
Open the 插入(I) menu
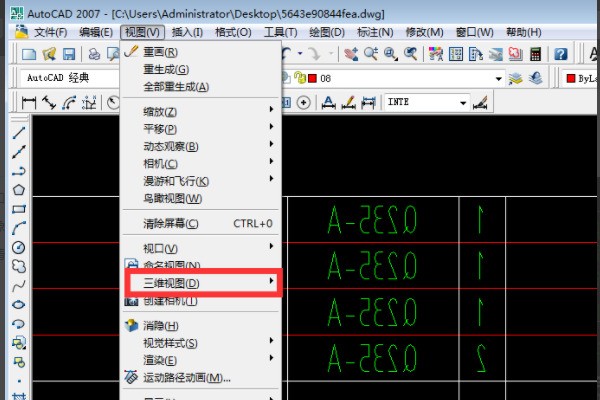[187, 32]
